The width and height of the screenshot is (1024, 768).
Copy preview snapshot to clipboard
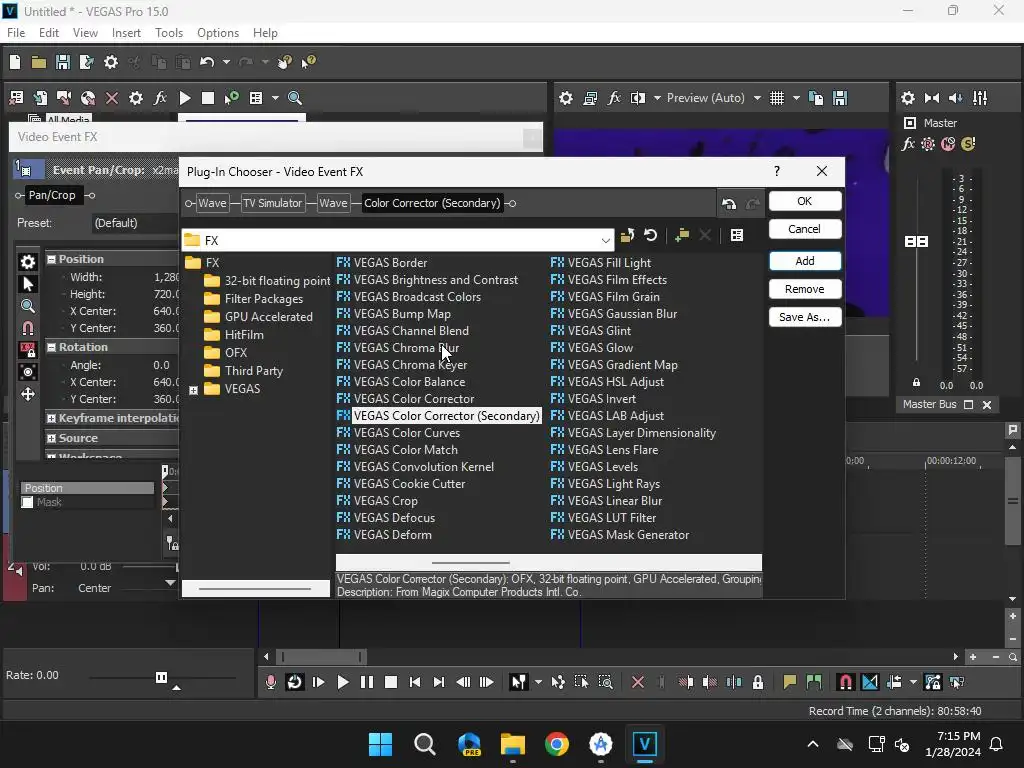click(x=816, y=98)
